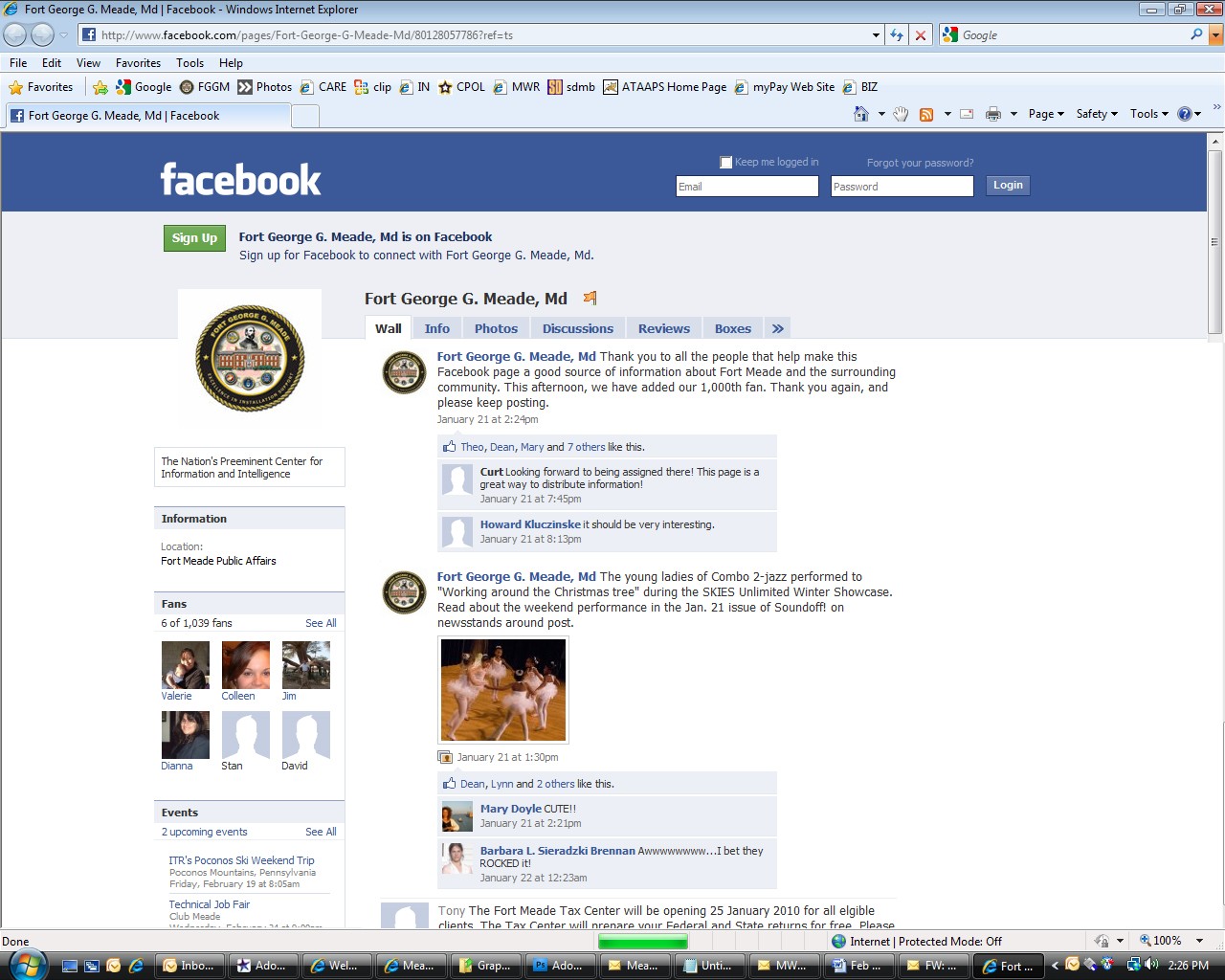Click the volume speaker tray icon
The width and height of the screenshot is (1225, 980).
pyautogui.click(x=1151, y=965)
